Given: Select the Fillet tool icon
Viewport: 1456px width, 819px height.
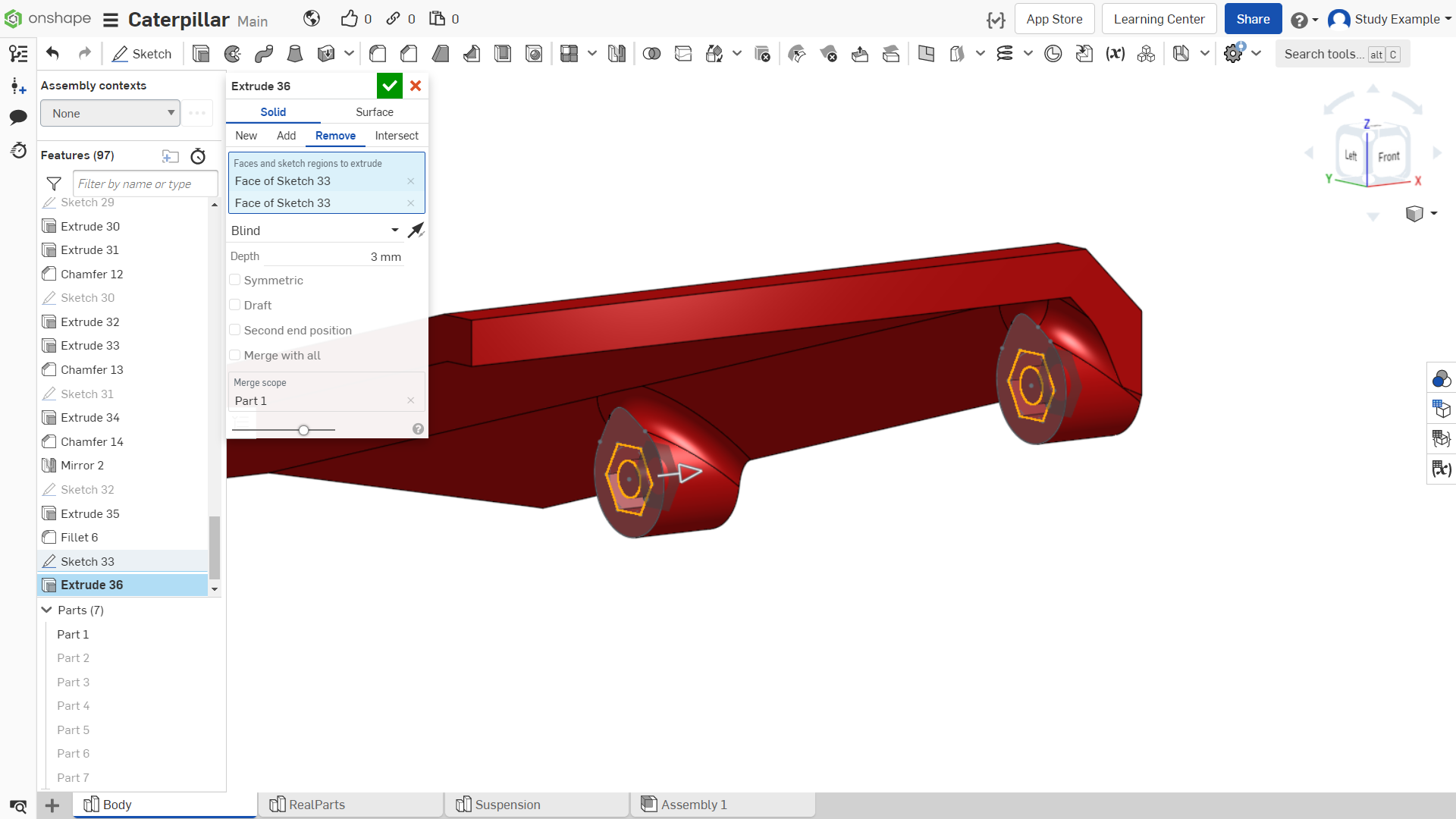Looking at the screenshot, I should [378, 54].
